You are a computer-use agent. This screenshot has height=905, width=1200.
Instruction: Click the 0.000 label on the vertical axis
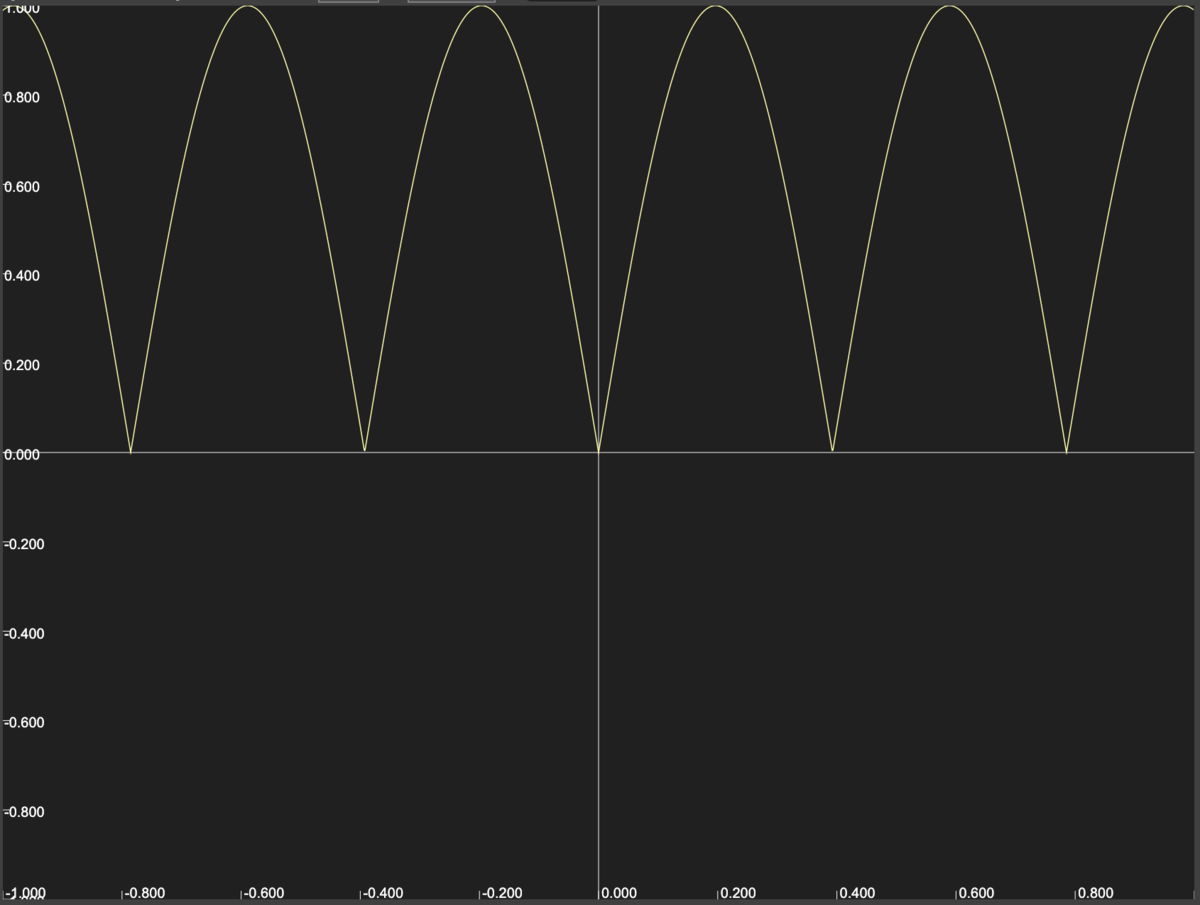coord(24,455)
